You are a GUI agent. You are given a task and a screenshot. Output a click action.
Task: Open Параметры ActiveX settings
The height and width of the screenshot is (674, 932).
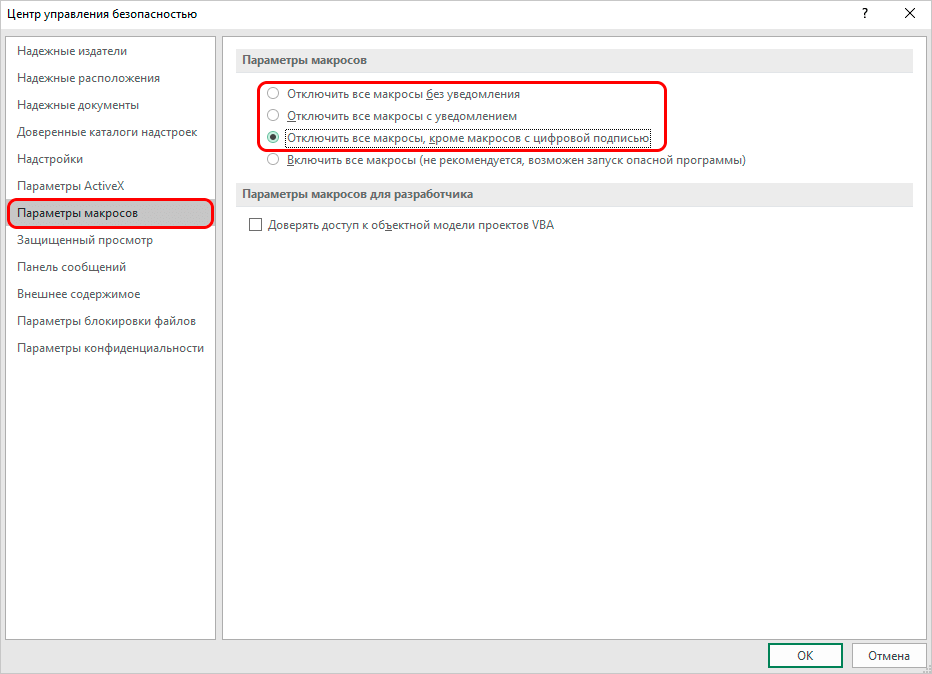coord(111,186)
